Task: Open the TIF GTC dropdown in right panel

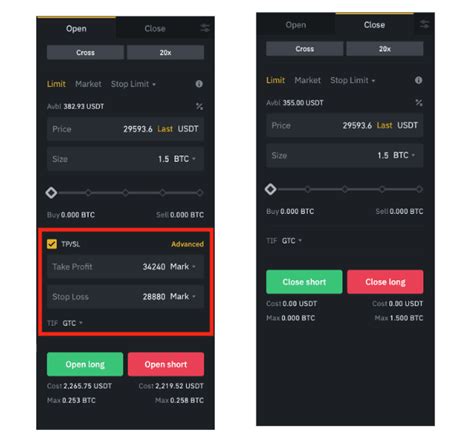Action: (291, 241)
